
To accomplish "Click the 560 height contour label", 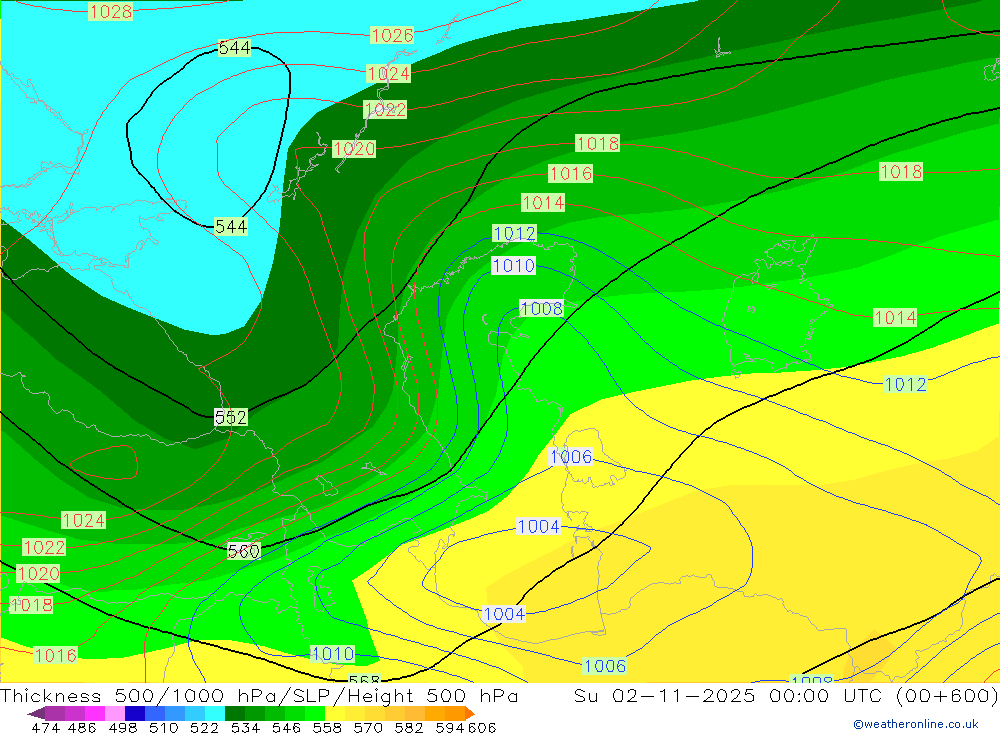I will point(244,551).
